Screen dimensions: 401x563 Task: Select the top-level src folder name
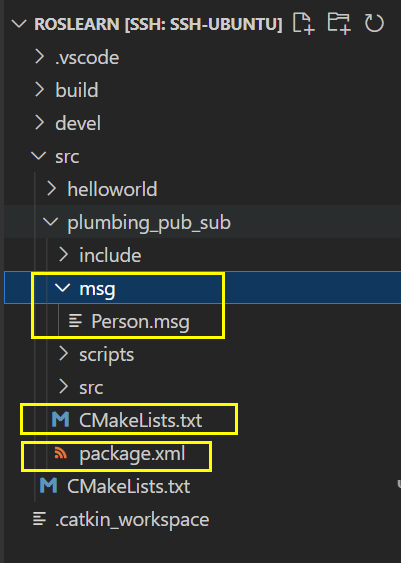67,157
